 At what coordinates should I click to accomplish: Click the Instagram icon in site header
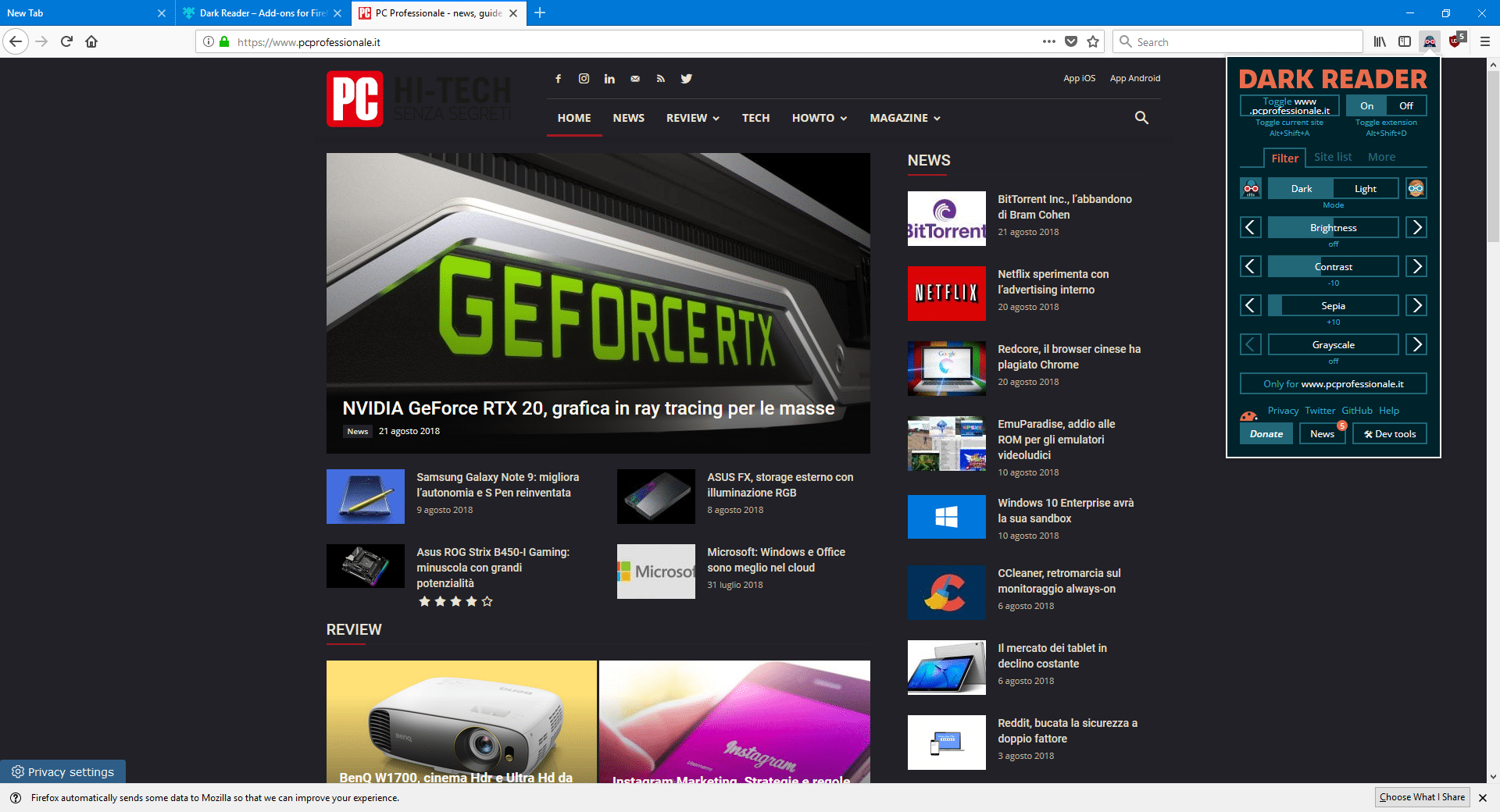(584, 78)
